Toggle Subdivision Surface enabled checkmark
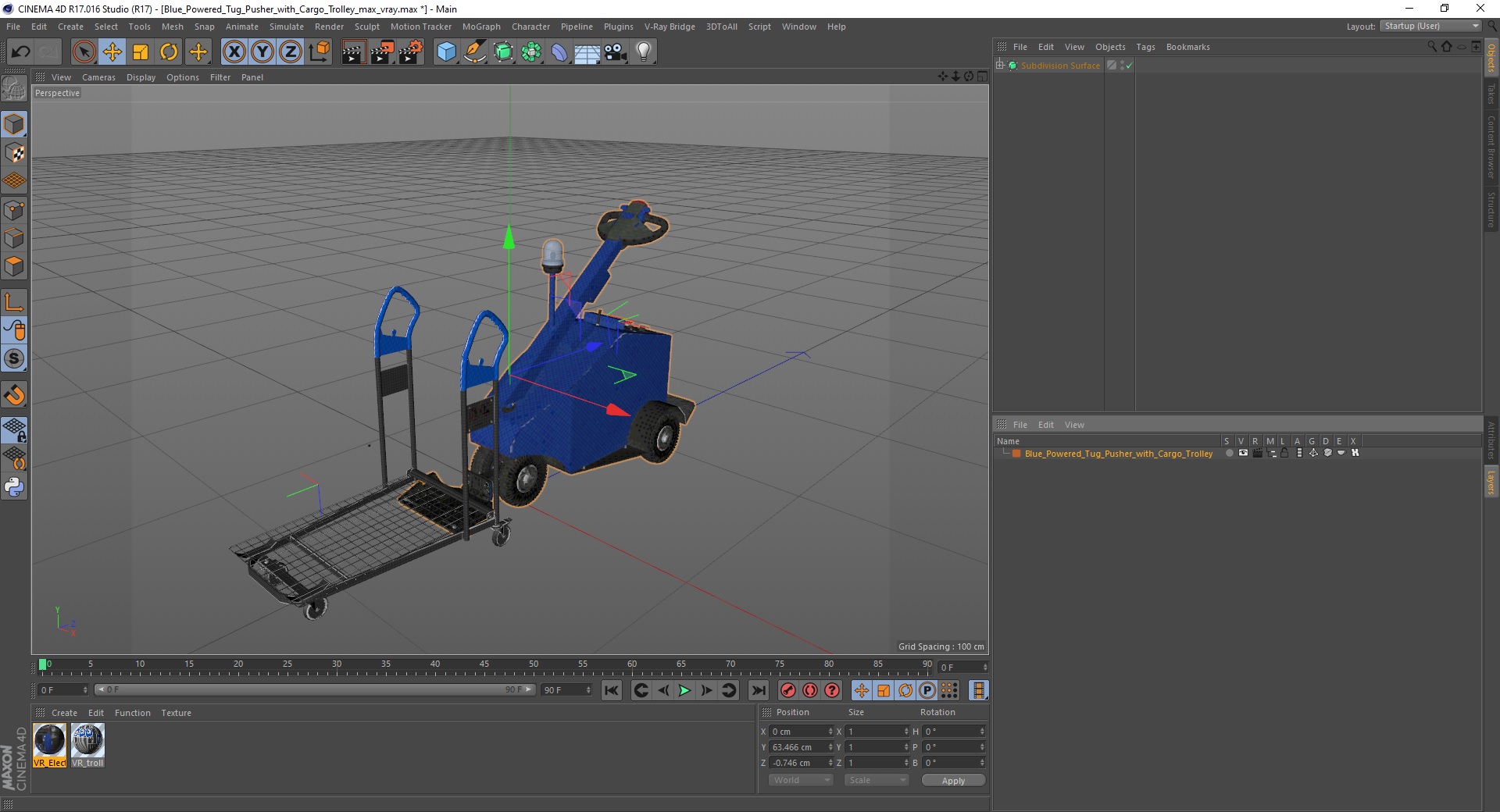 click(x=1129, y=66)
